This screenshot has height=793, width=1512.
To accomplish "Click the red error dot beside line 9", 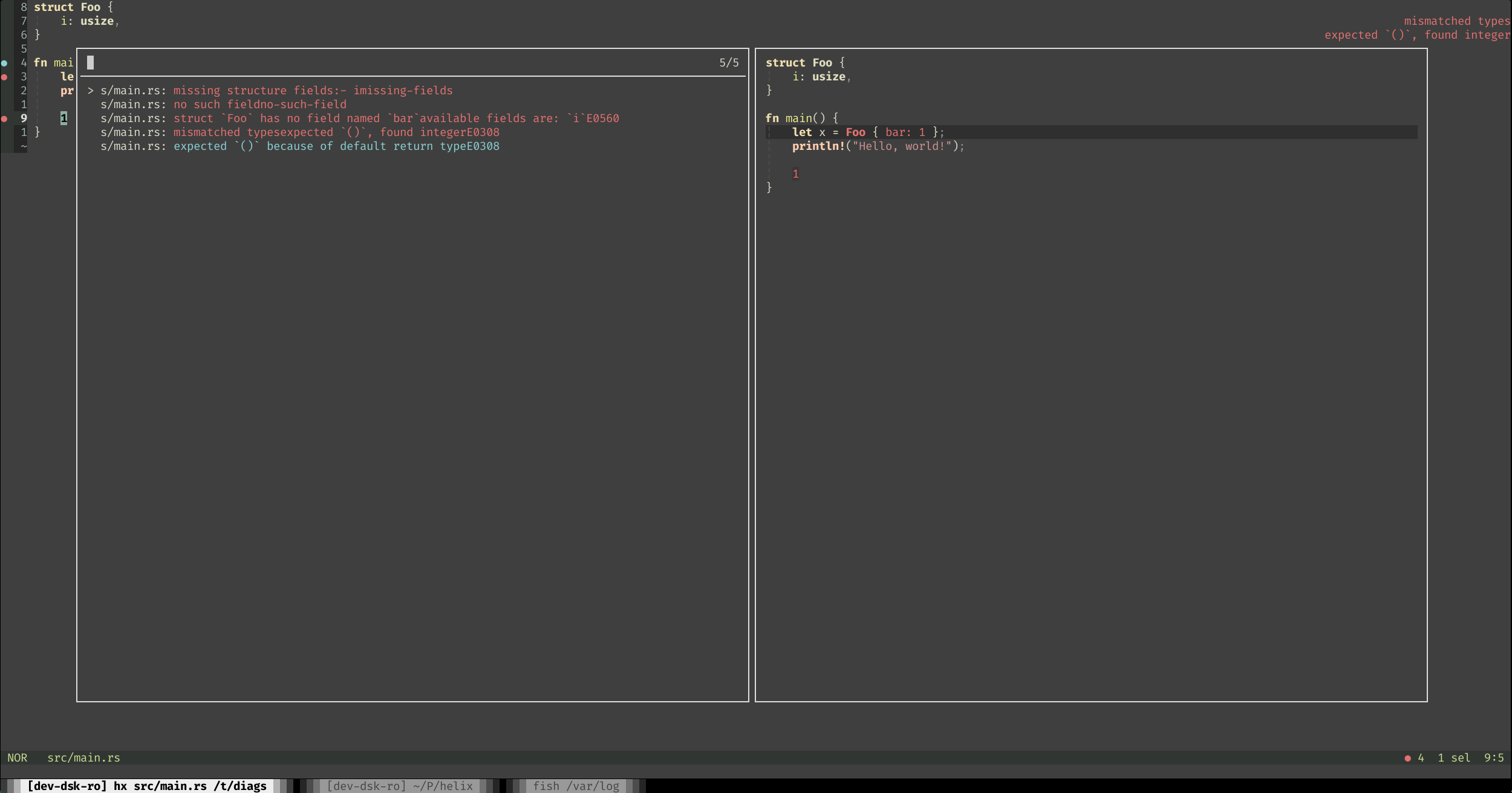I will coord(5,118).
